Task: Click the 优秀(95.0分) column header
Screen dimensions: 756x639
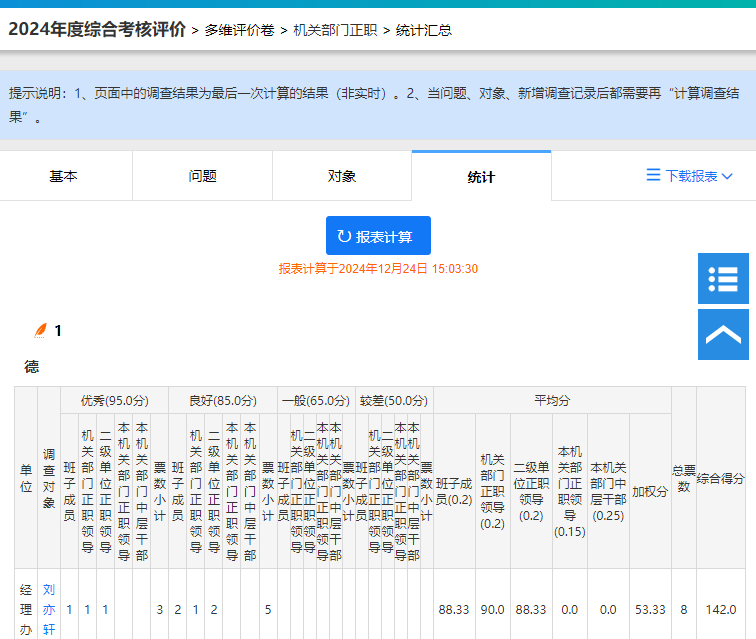Action: click(x=114, y=400)
